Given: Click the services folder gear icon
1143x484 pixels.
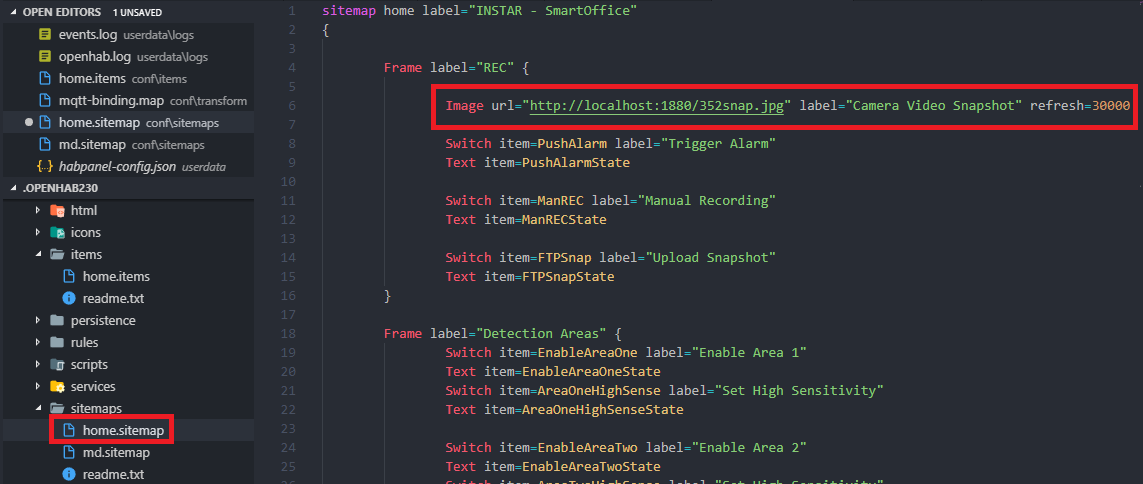Looking at the screenshot, I should tap(57, 387).
